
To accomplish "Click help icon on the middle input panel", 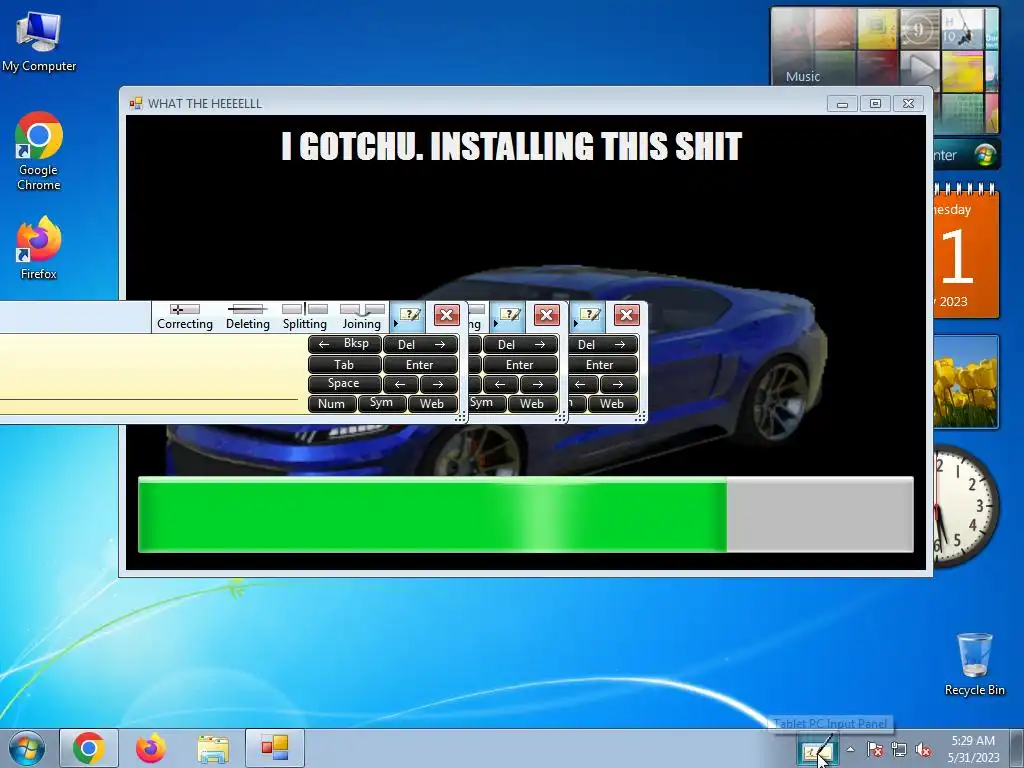I will (x=510, y=315).
